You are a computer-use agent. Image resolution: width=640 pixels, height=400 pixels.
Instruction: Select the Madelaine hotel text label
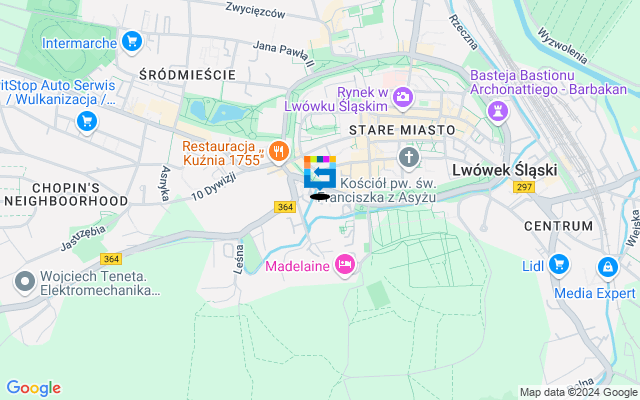[297, 266]
